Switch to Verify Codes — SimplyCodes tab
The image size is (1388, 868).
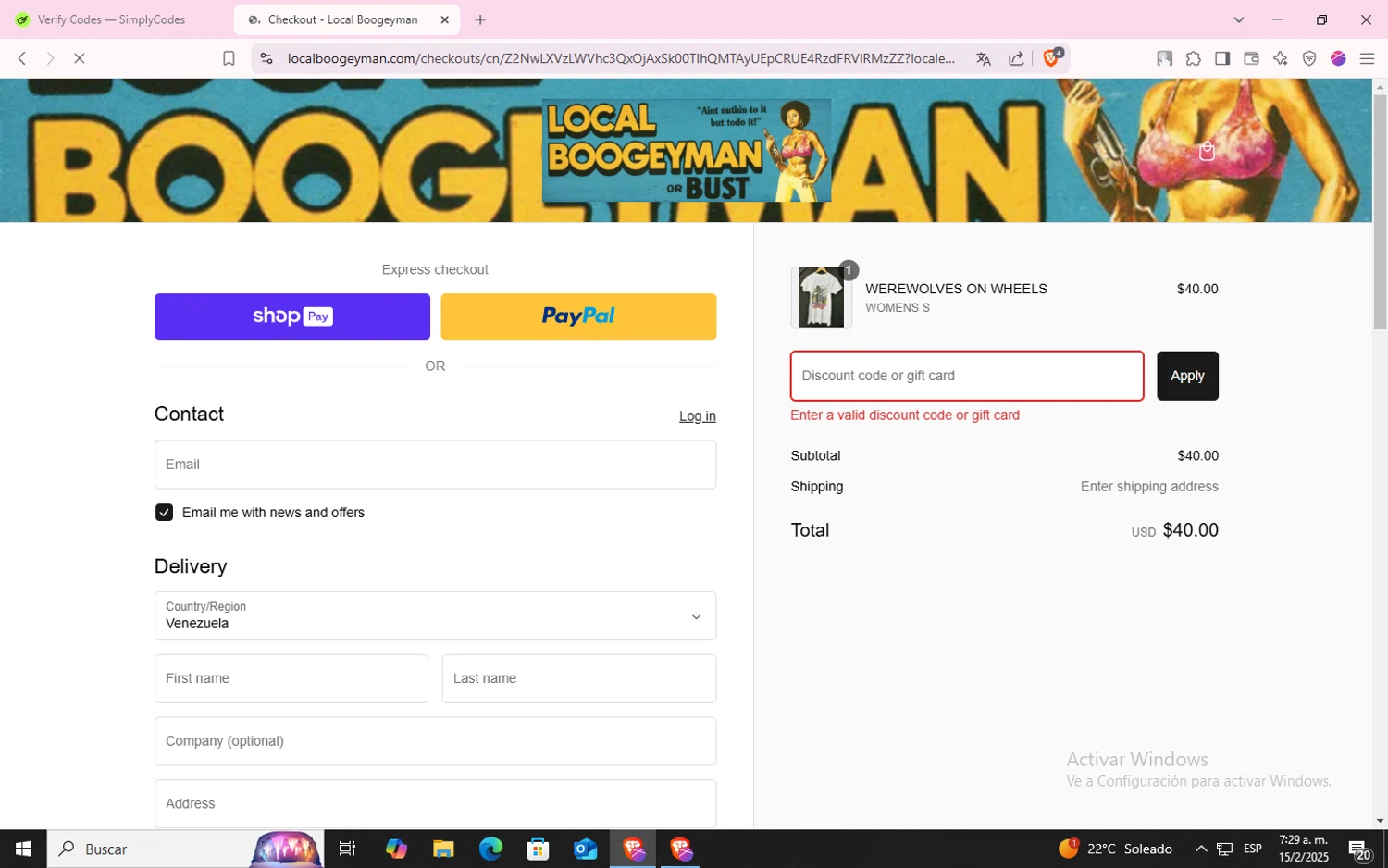[111, 19]
